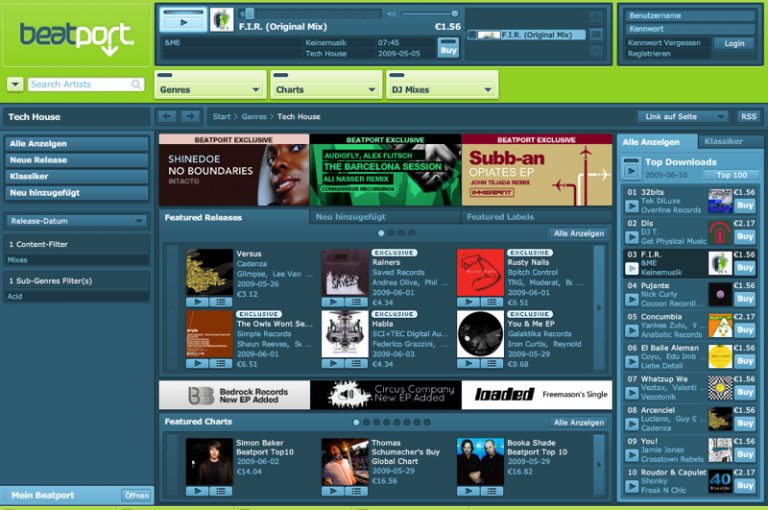This screenshot has width=768, height=510.
Task: Play all Top Downloads tracks
Action: (631, 169)
